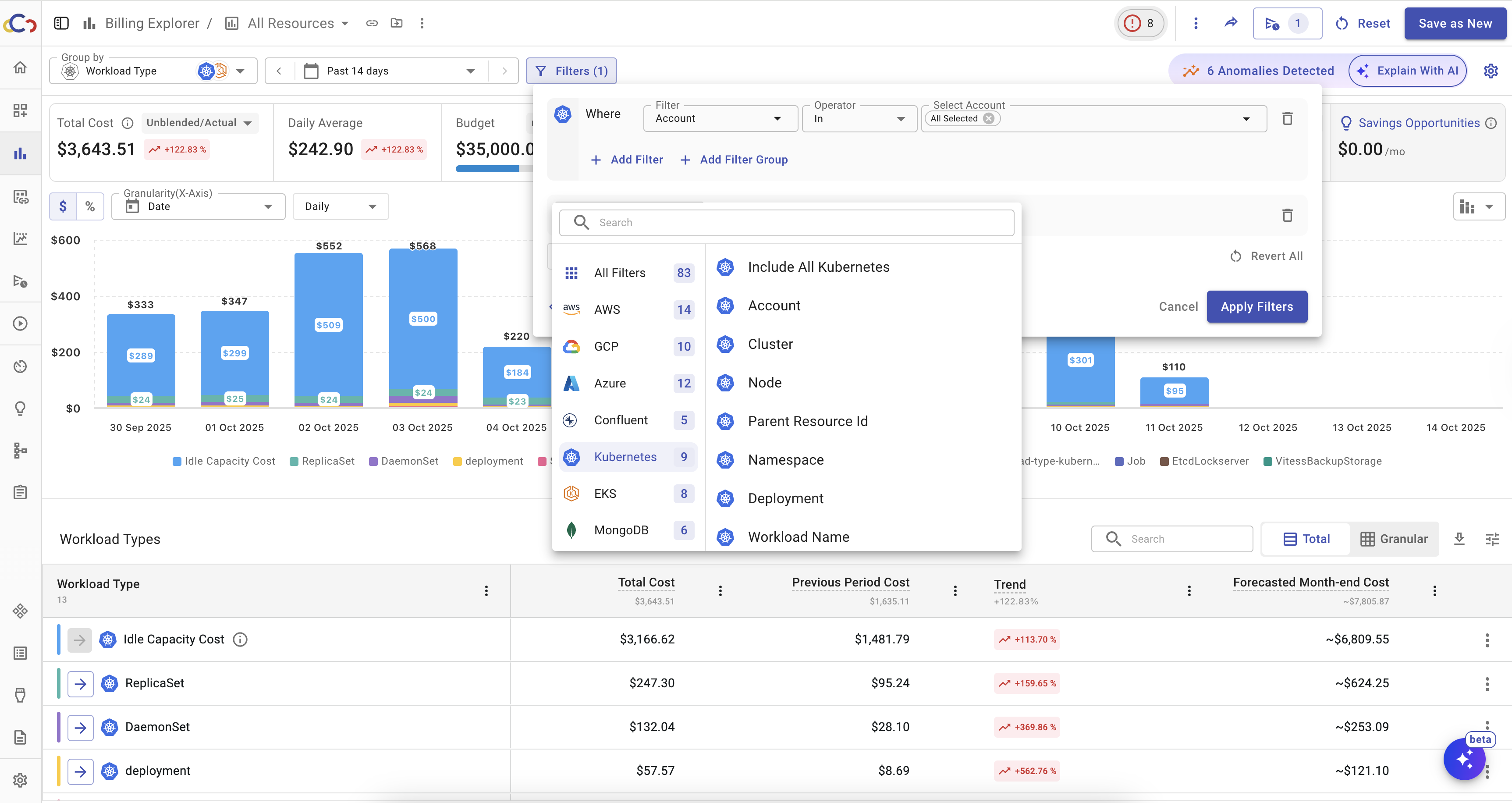Toggle the sidebar panel icon next to Billing Explorer
This screenshot has width=1512, height=803.
61,23
